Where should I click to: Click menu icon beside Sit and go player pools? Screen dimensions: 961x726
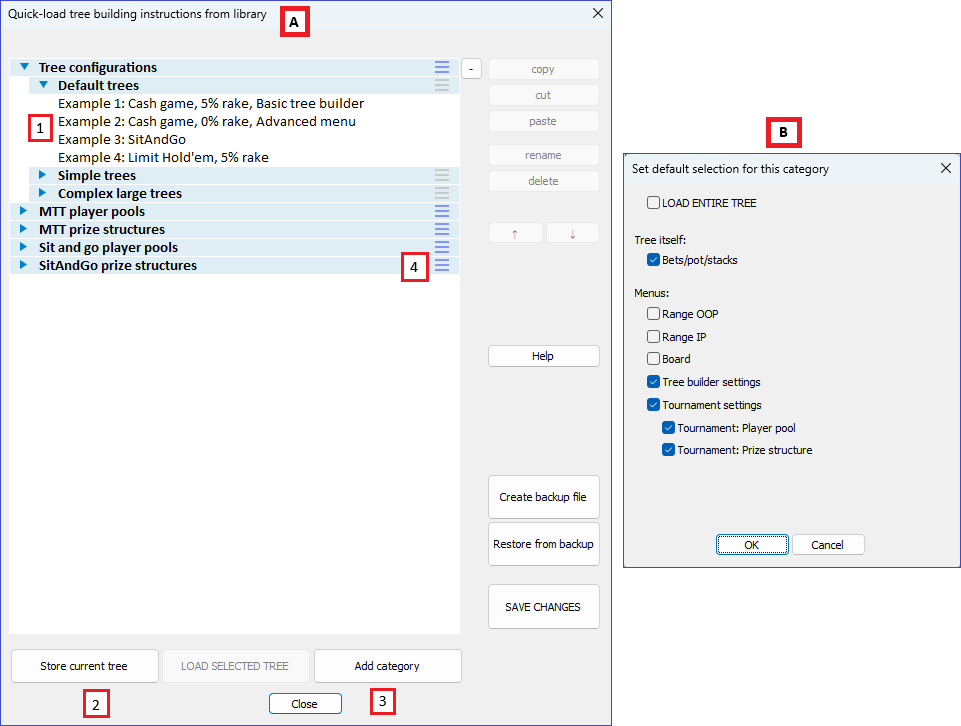point(442,247)
